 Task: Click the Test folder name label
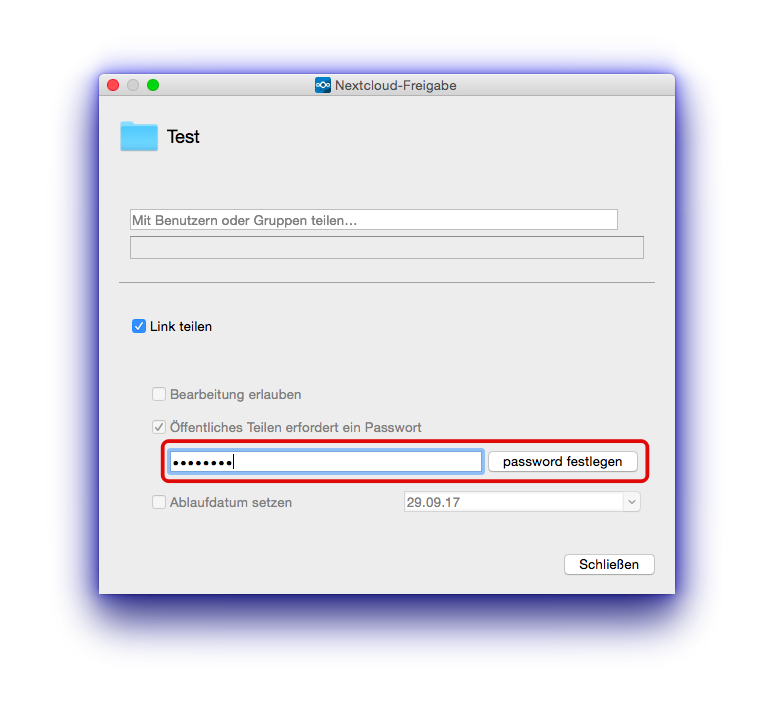[x=183, y=137]
